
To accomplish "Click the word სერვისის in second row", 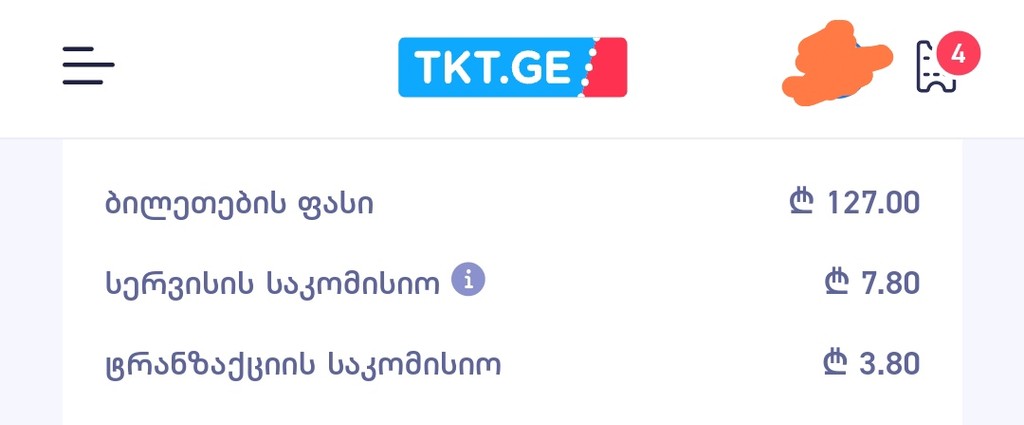I will pyautogui.click(x=180, y=284).
